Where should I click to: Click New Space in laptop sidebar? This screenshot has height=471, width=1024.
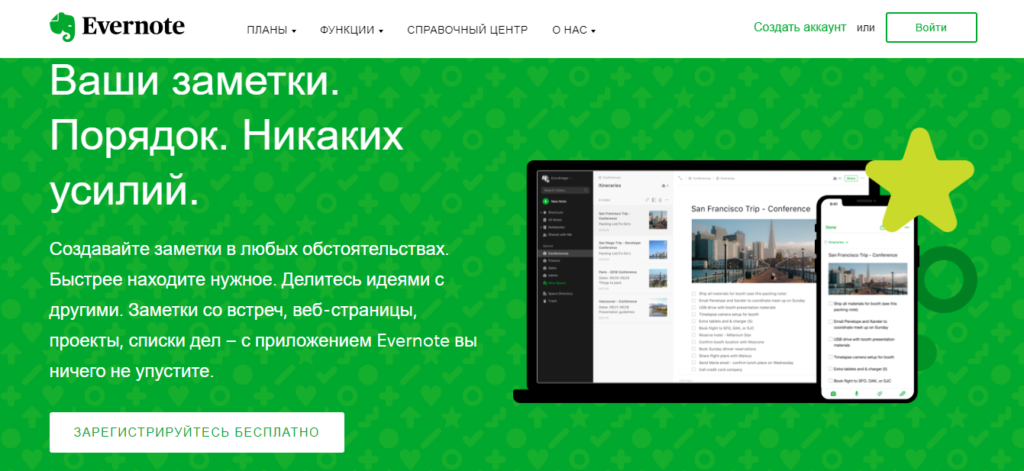(x=556, y=283)
